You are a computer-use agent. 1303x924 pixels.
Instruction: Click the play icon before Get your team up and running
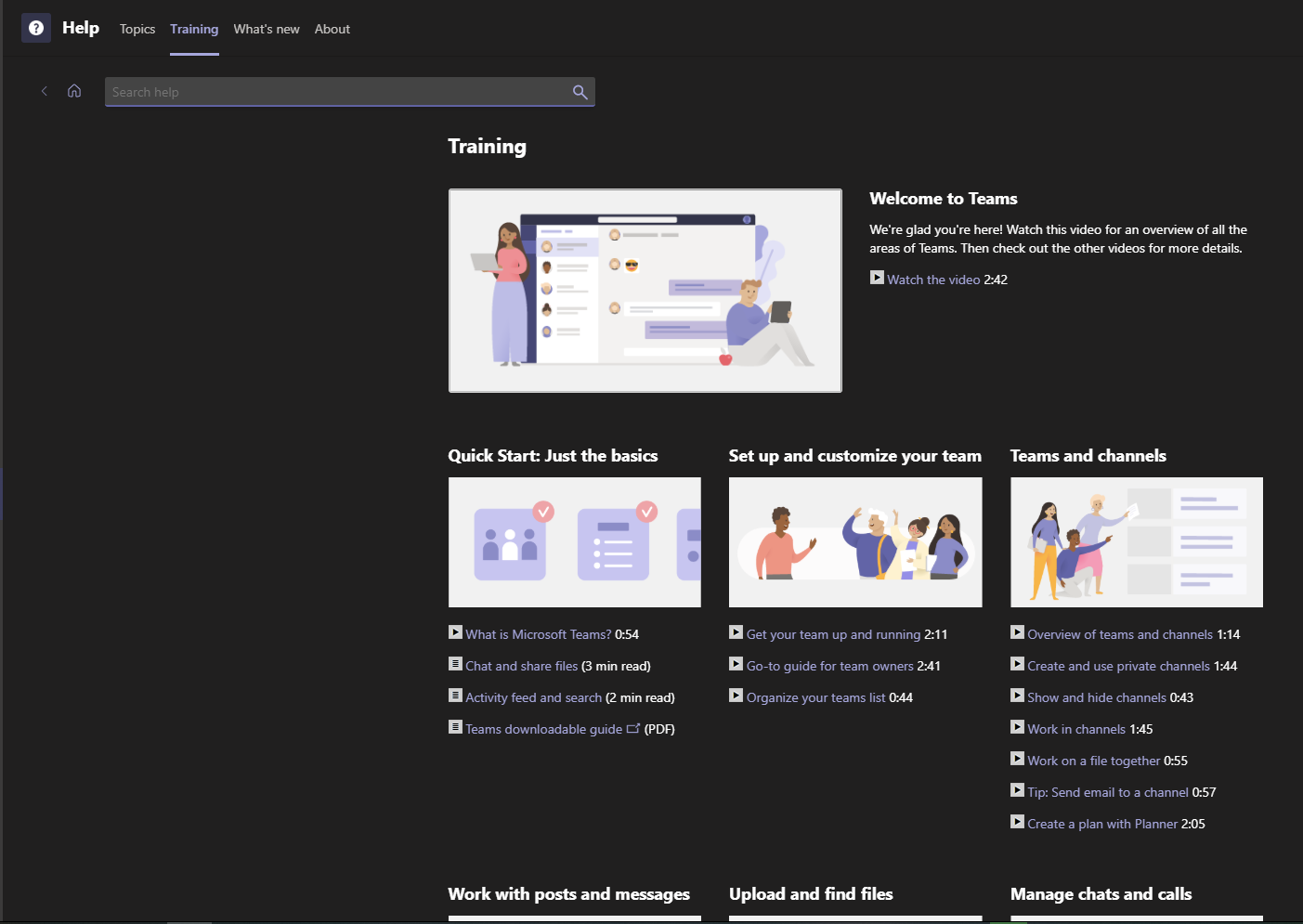click(736, 632)
